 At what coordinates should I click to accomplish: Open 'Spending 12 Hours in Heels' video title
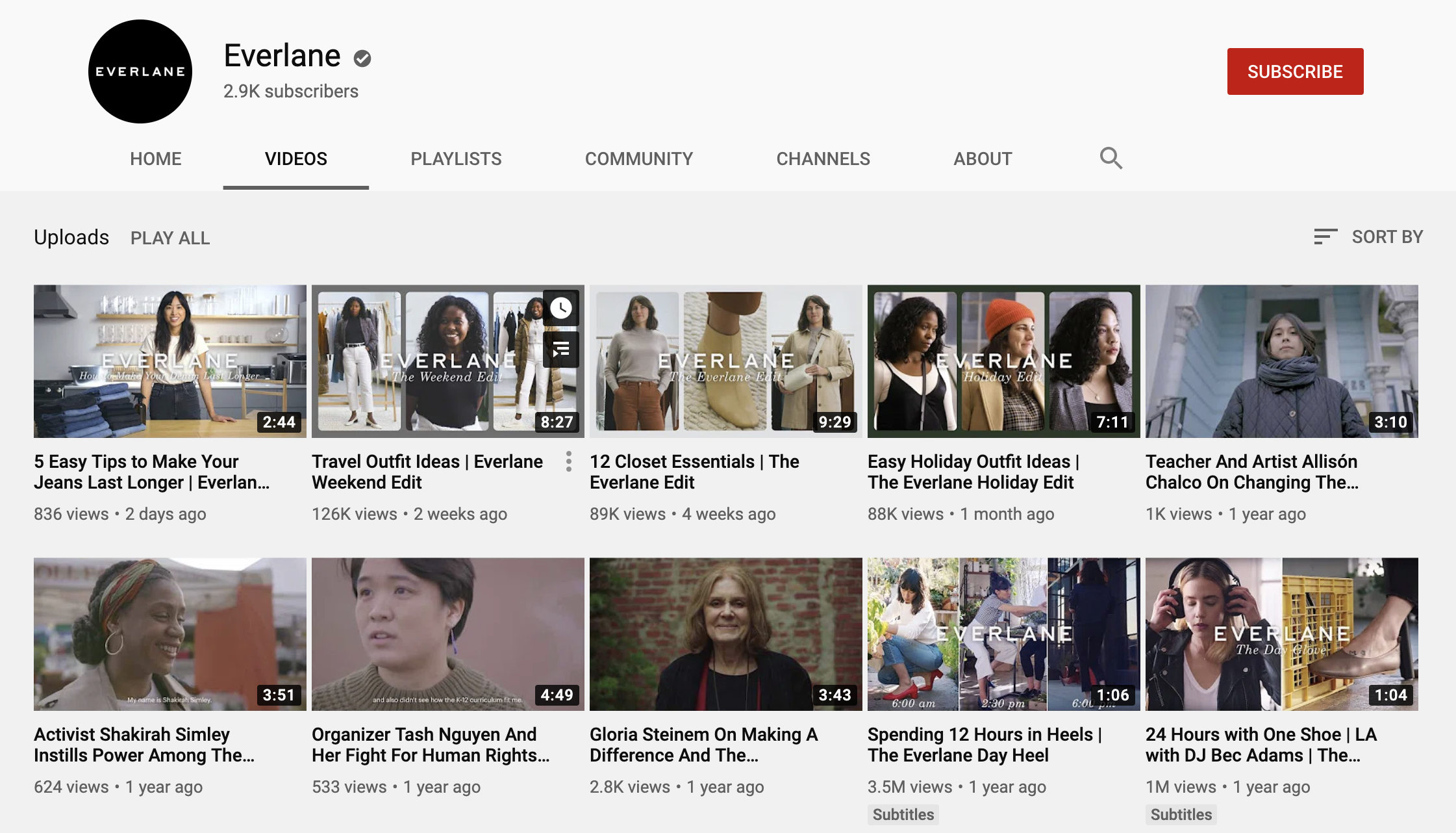(x=985, y=745)
